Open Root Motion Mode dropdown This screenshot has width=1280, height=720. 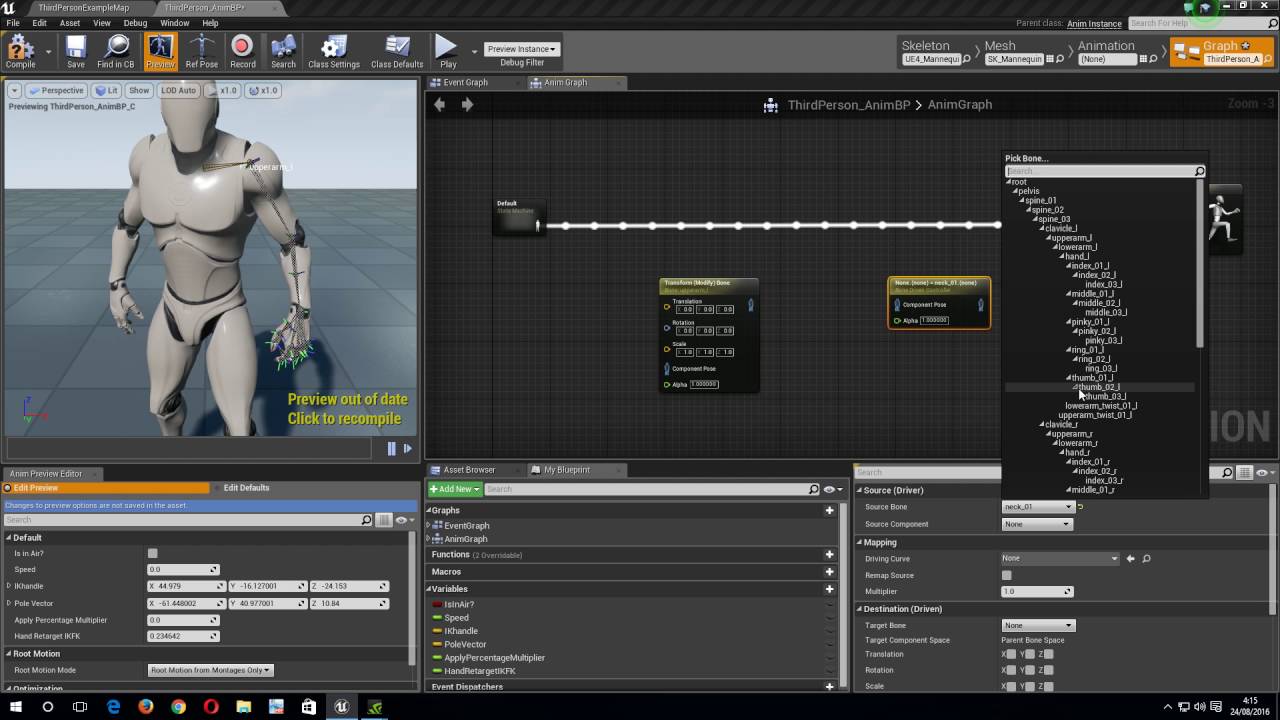(x=210, y=670)
